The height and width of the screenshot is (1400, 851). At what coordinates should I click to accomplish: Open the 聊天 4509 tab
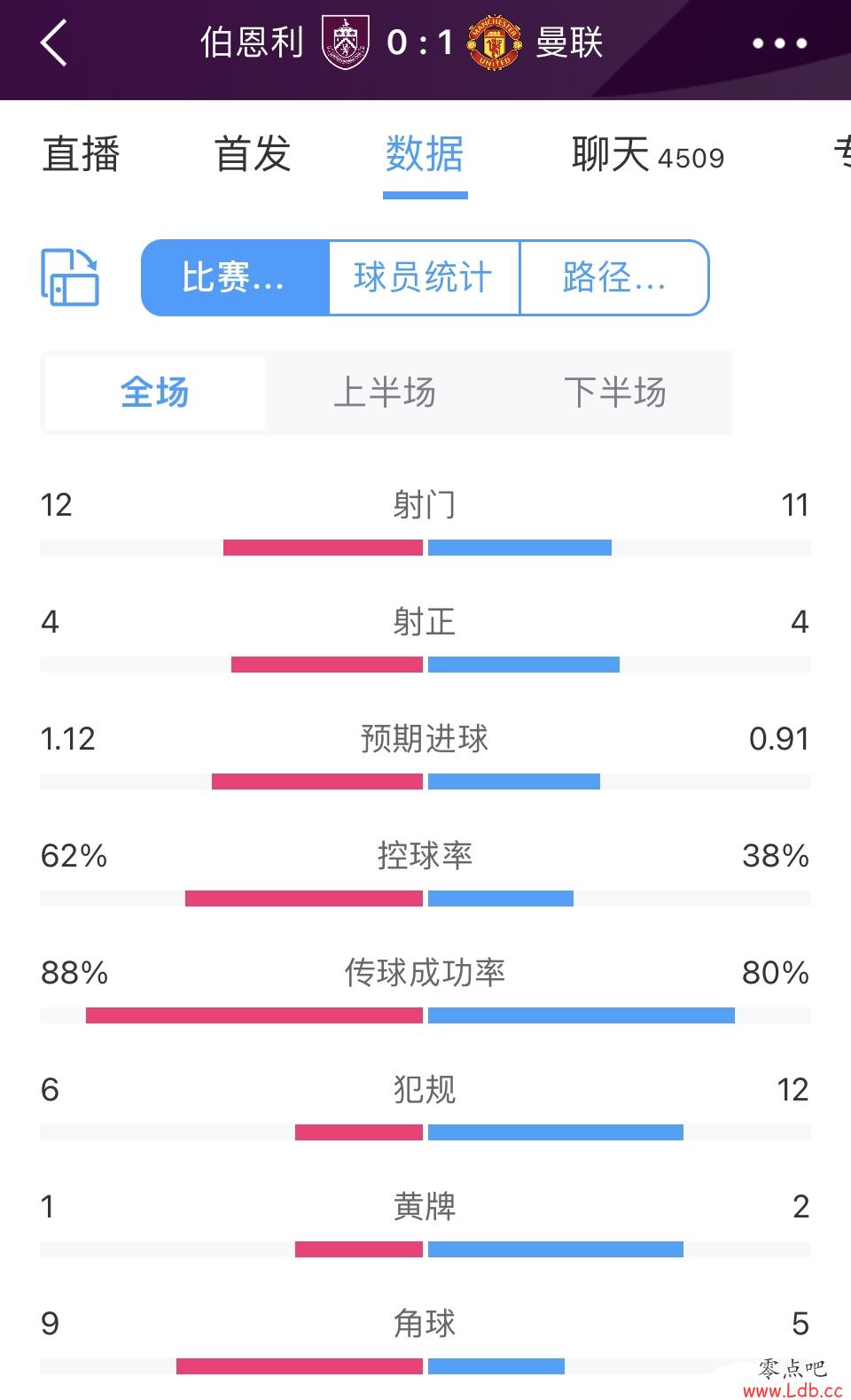(x=648, y=154)
